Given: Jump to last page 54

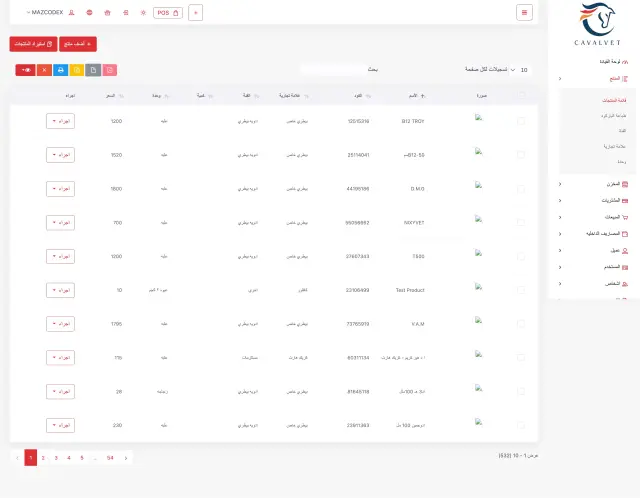Looking at the screenshot, I should point(110,458).
